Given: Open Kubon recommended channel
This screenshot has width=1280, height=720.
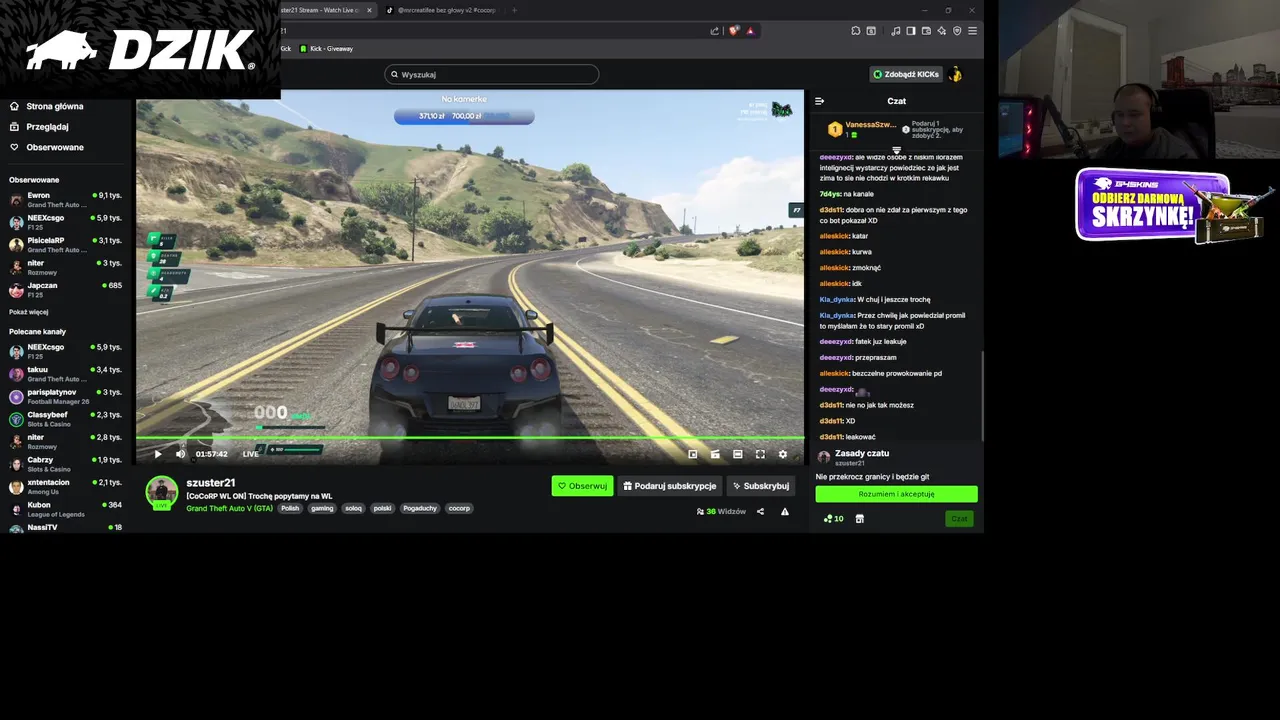Looking at the screenshot, I should click(65, 508).
